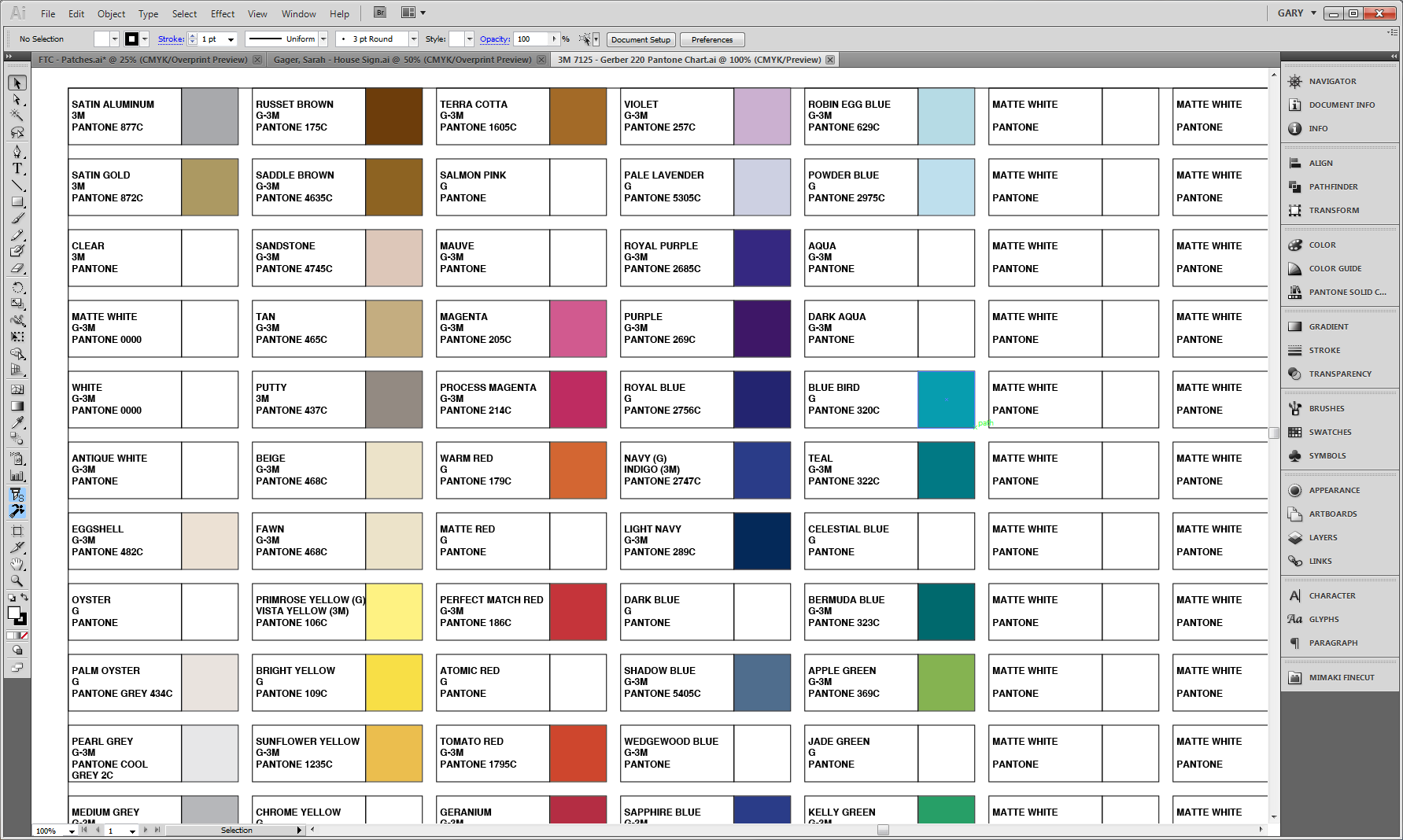
Task: Switch to FTC - Patches.ai tab
Action: tap(142, 60)
